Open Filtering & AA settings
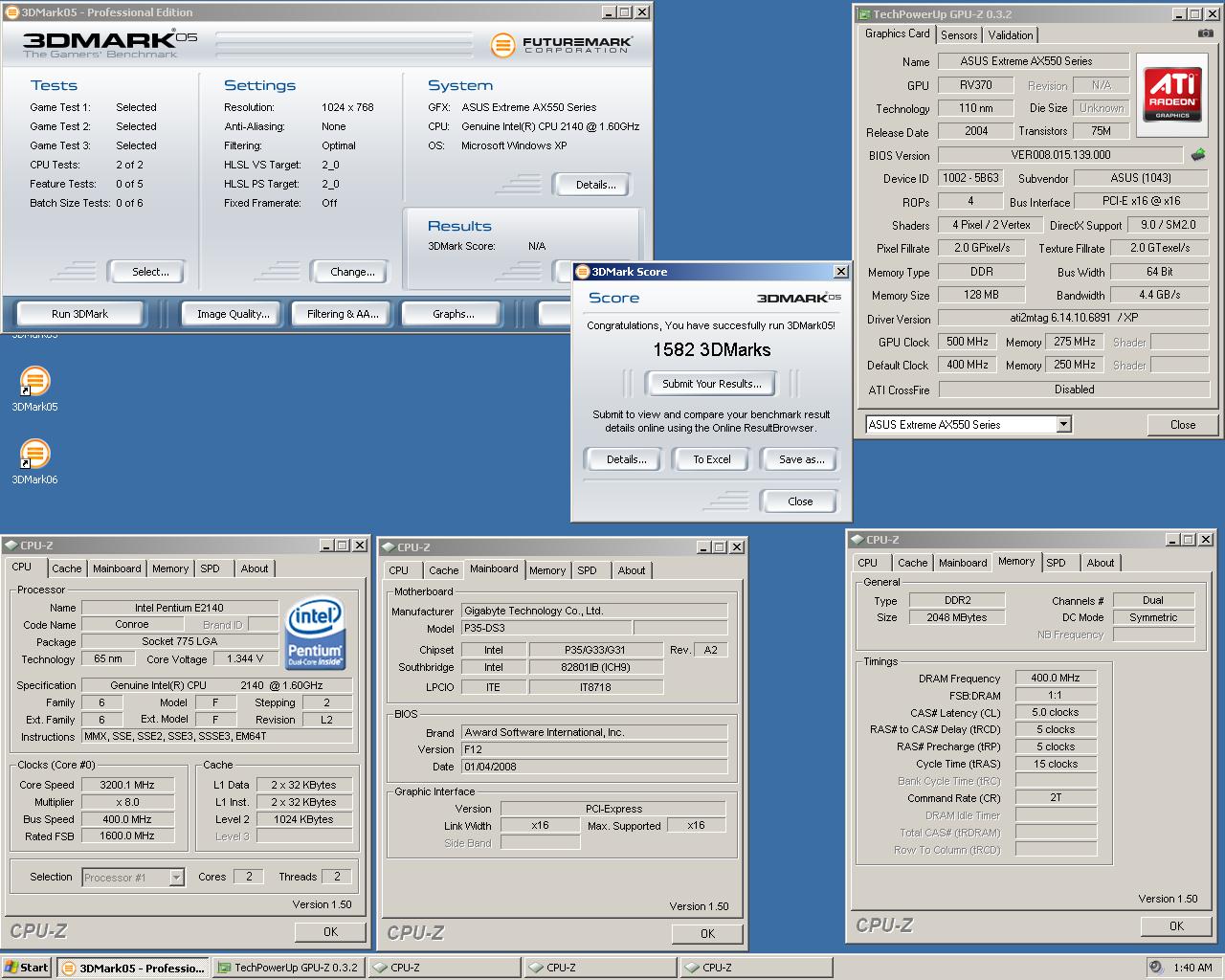This screenshot has height=980, width=1225. [x=343, y=314]
